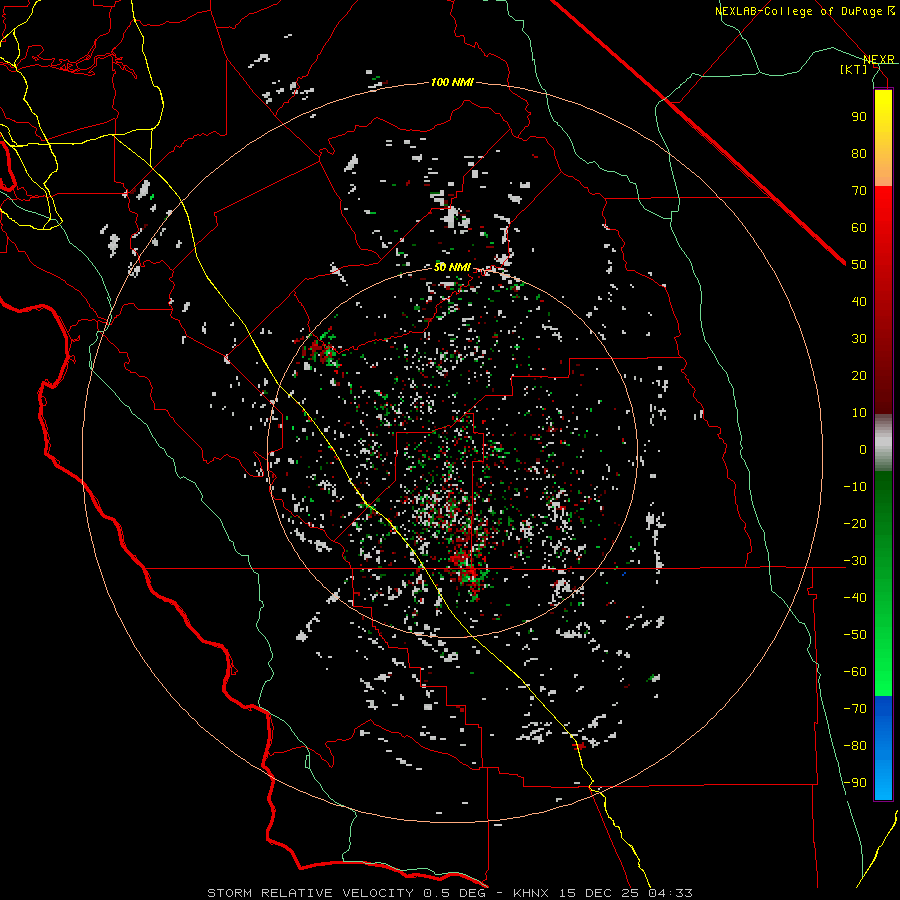Click the -80 scale value
Viewport: 900px width, 900px height.
point(855,746)
